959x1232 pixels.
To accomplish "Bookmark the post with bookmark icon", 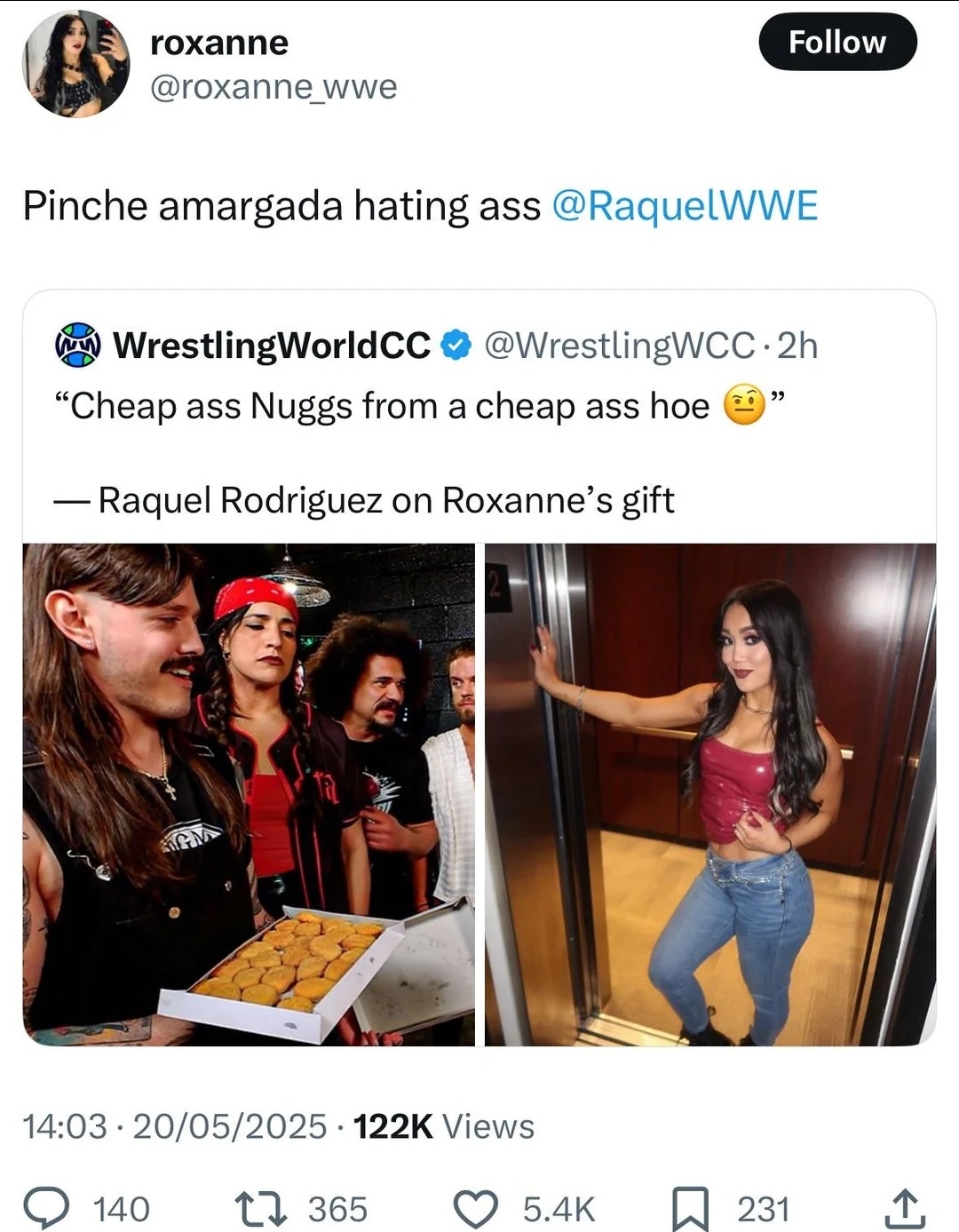I will coord(690,1209).
